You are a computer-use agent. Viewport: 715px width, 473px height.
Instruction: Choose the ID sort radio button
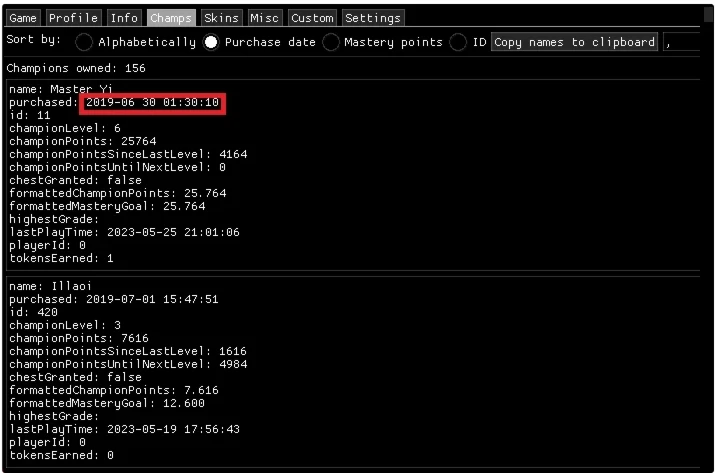(x=459, y=43)
